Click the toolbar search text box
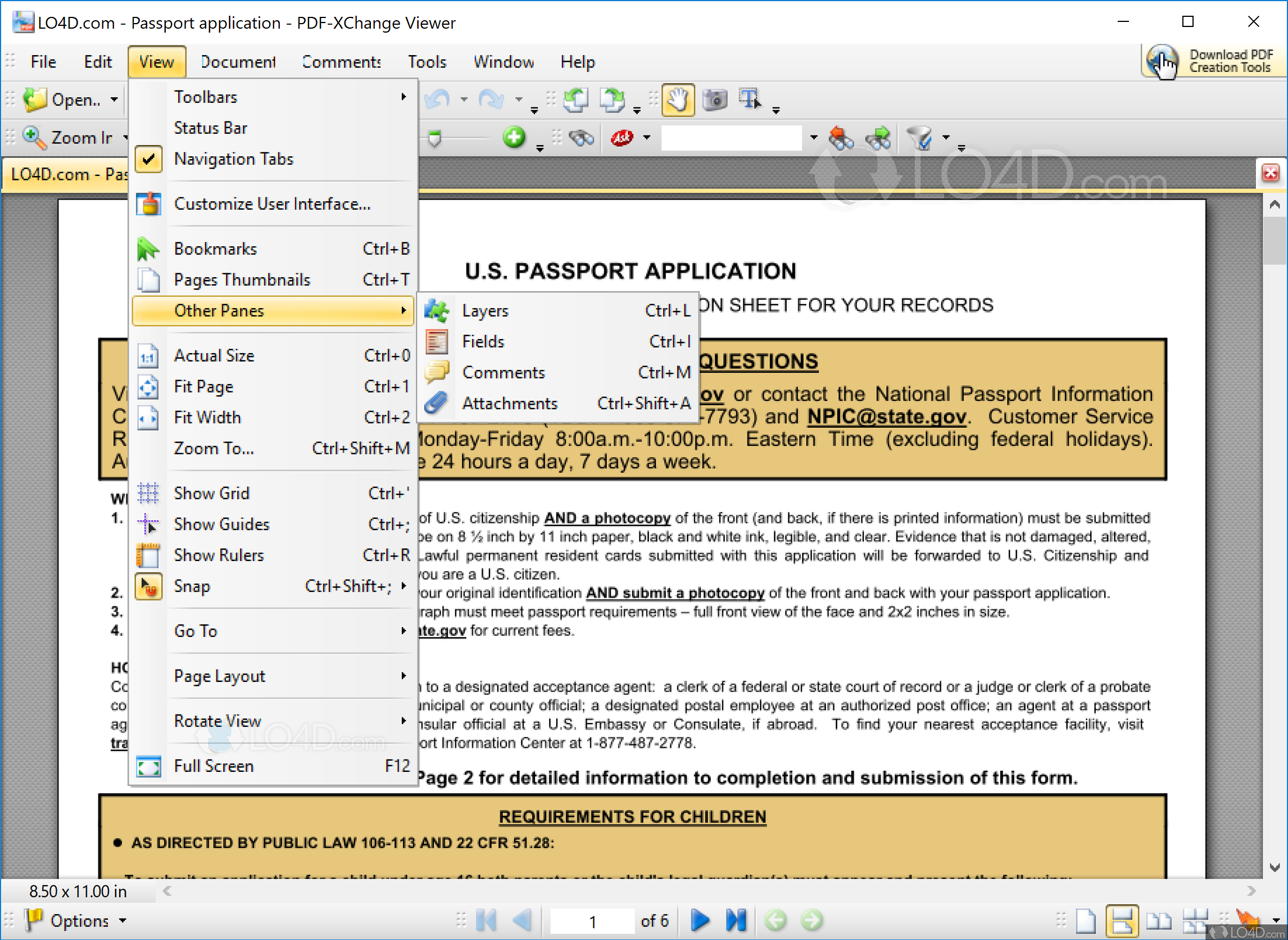This screenshot has width=1288, height=940. coord(731,138)
